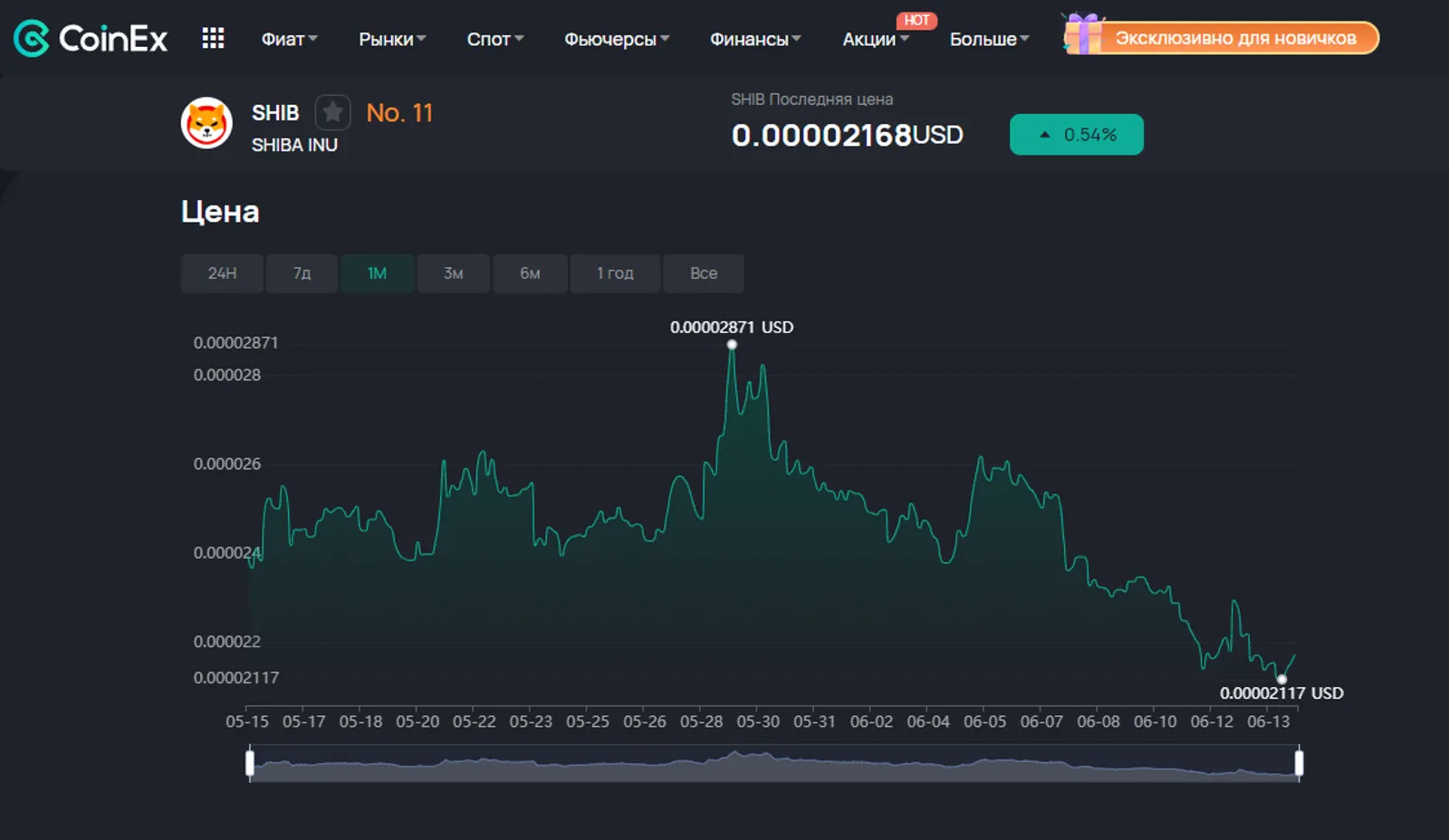Expand the Фиат dropdown menu
This screenshot has width=1449, height=840.
[289, 39]
